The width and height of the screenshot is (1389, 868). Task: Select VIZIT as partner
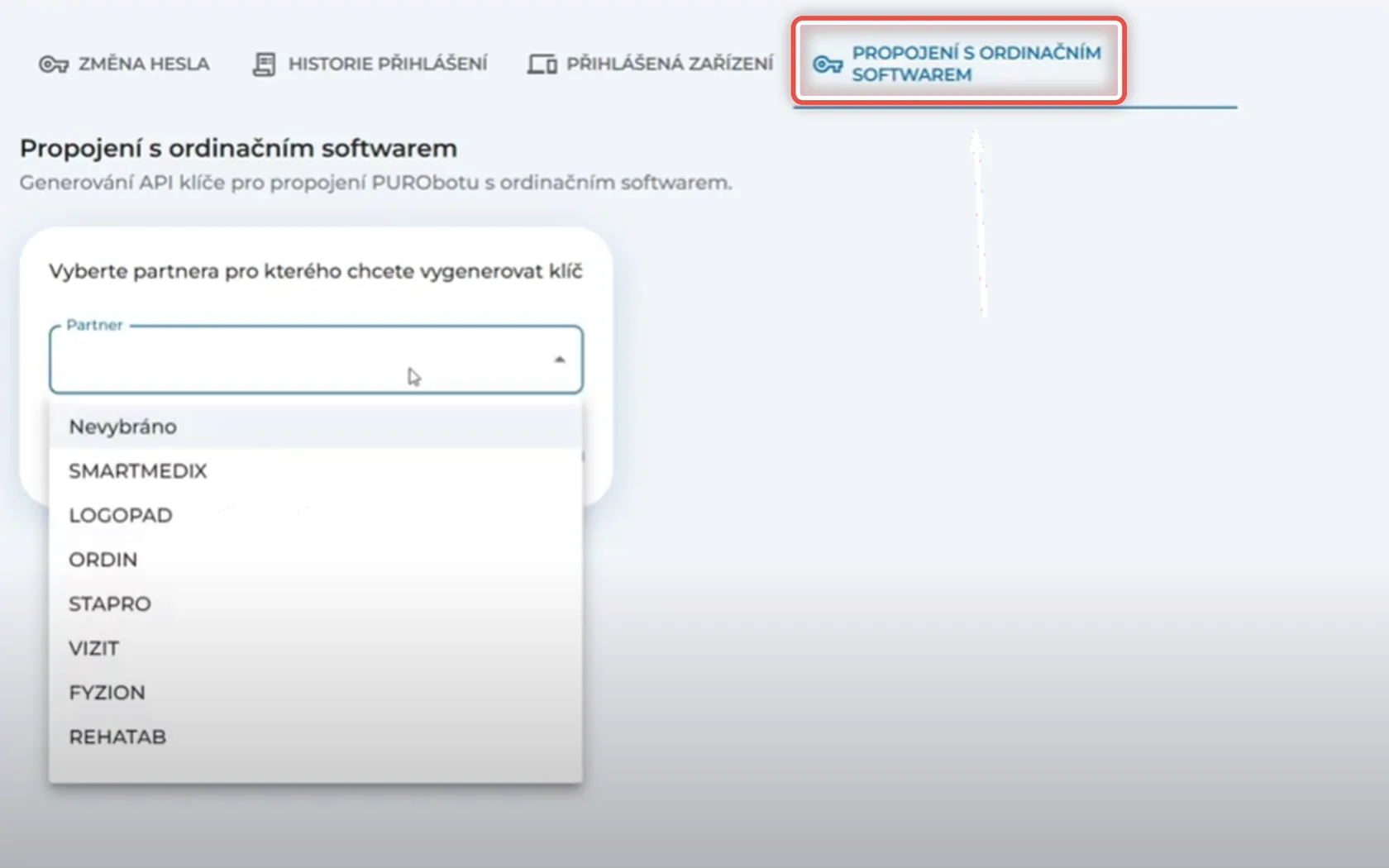316,648
